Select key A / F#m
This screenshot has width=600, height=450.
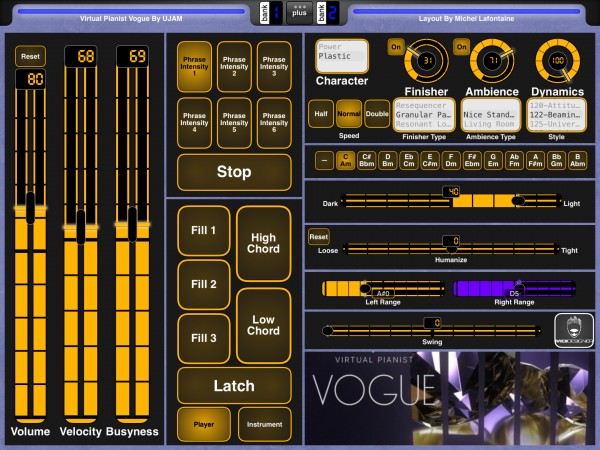click(x=535, y=160)
